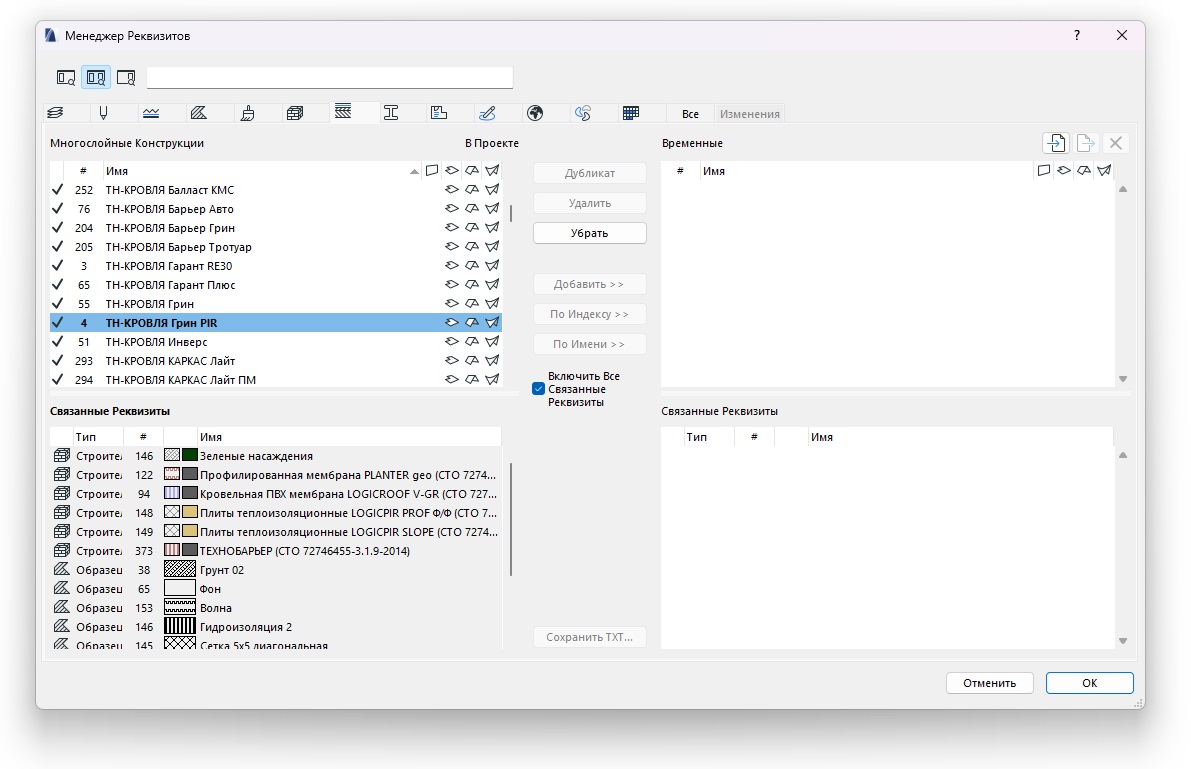The image size is (1191, 769).
Task: Switch to the Profiles I-beam tab
Action: [x=391, y=113]
